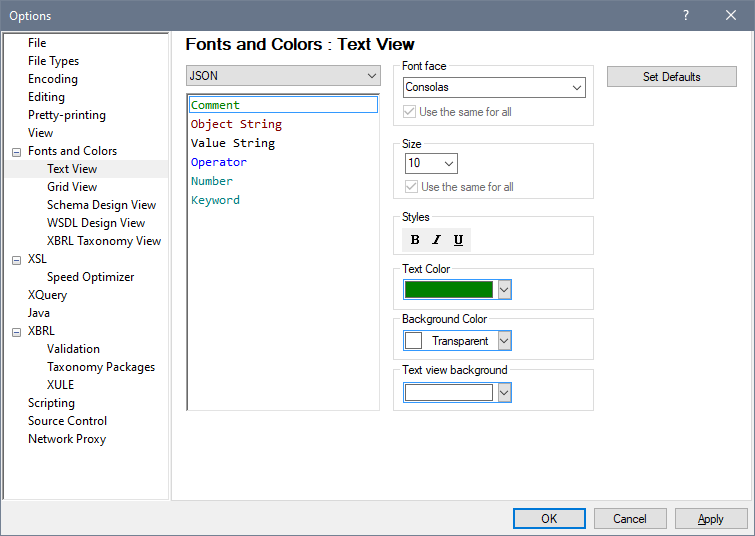
Task: Click the question mark help icon
Action: tap(686, 15)
